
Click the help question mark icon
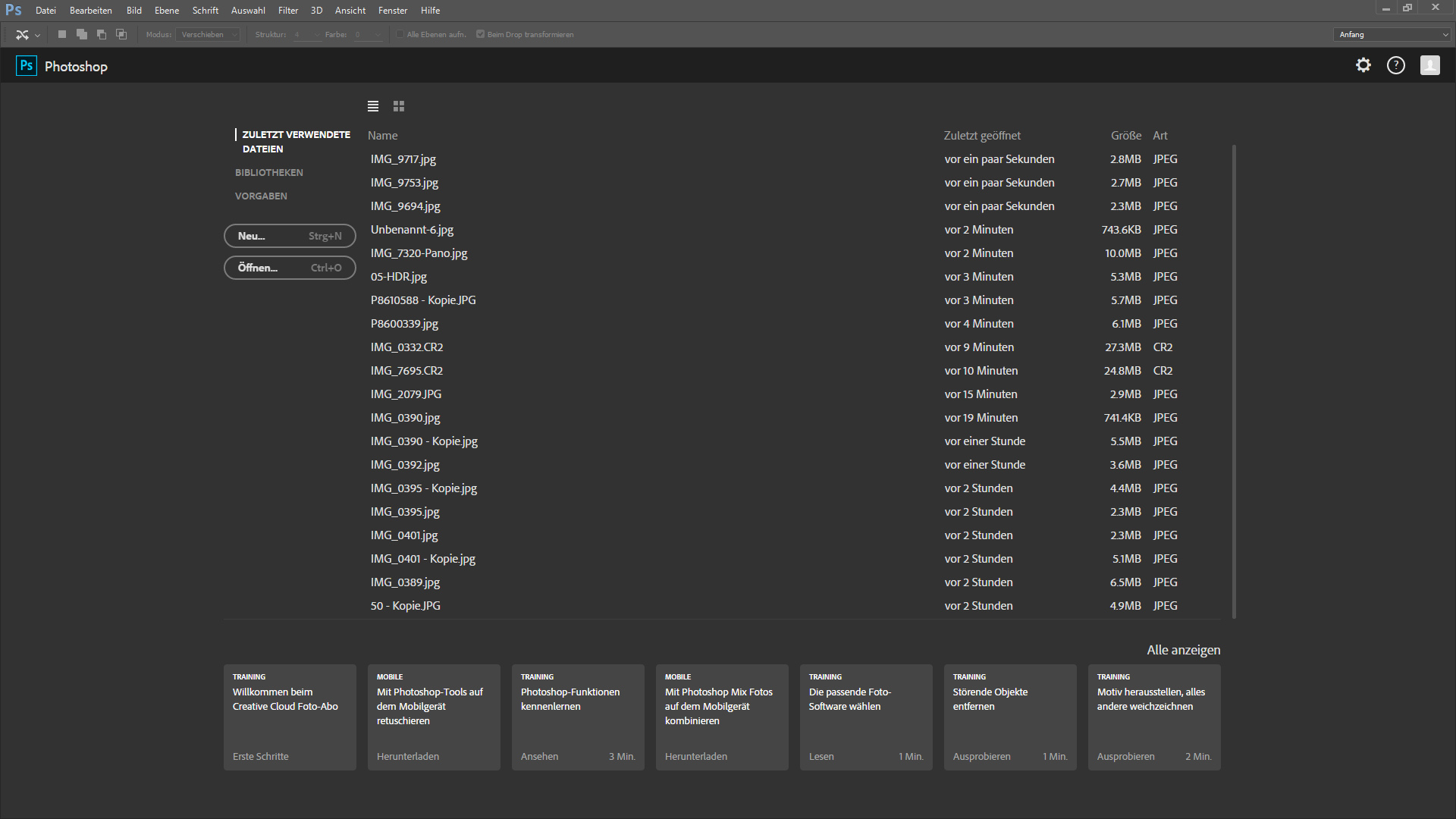(1396, 65)
